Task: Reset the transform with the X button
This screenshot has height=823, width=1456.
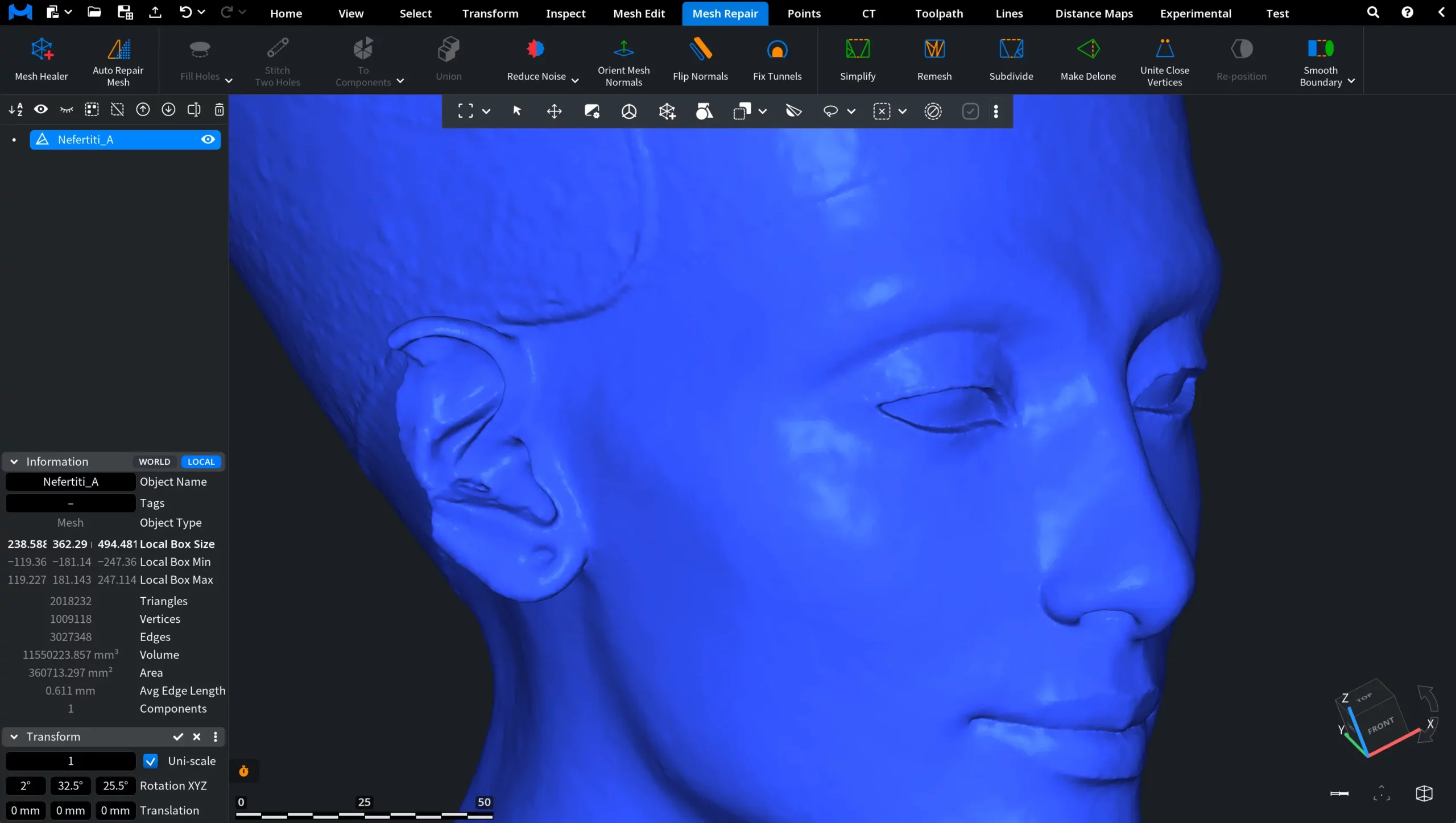Action: (x=197, y=737)
